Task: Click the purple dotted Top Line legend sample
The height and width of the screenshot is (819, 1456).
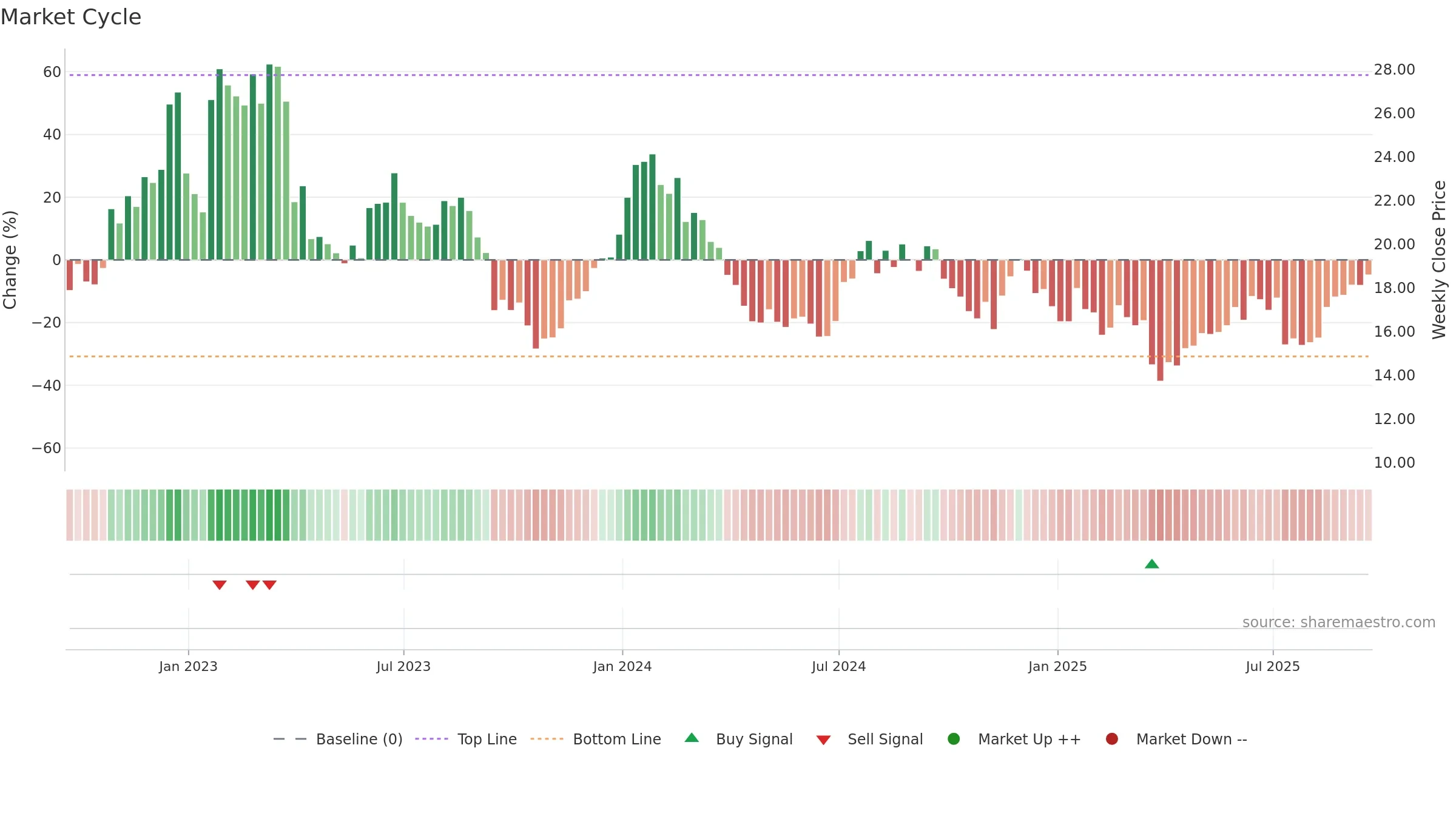Action: tap(431, 739)
